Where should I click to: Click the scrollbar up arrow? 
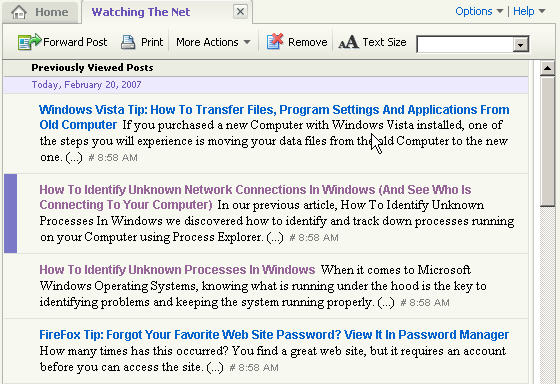pos(547,68)
